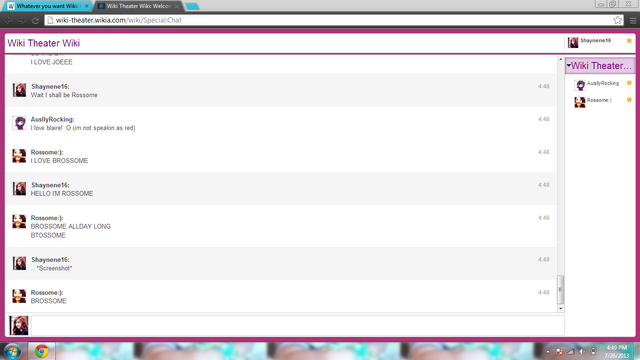Click avatar beside 'I LOVE BROSSOME' message
This screenshot has width=640, height=360.
point(19,156)
